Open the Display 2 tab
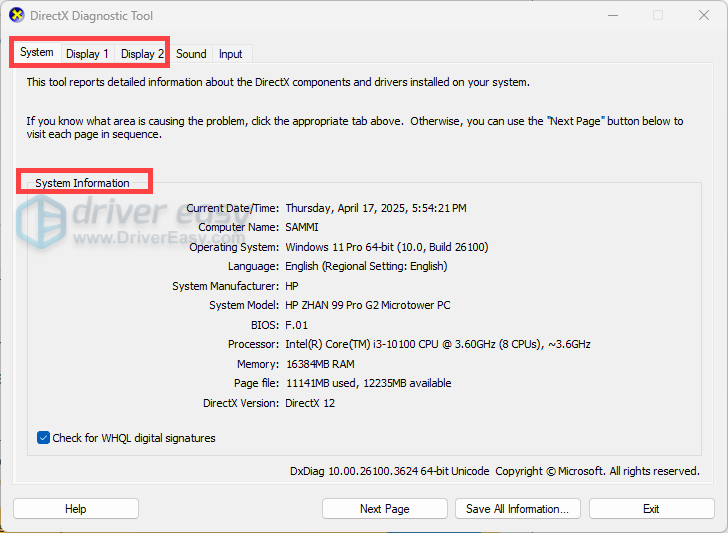Viewport: 728px width, 533px height. [x=142, y=54]
